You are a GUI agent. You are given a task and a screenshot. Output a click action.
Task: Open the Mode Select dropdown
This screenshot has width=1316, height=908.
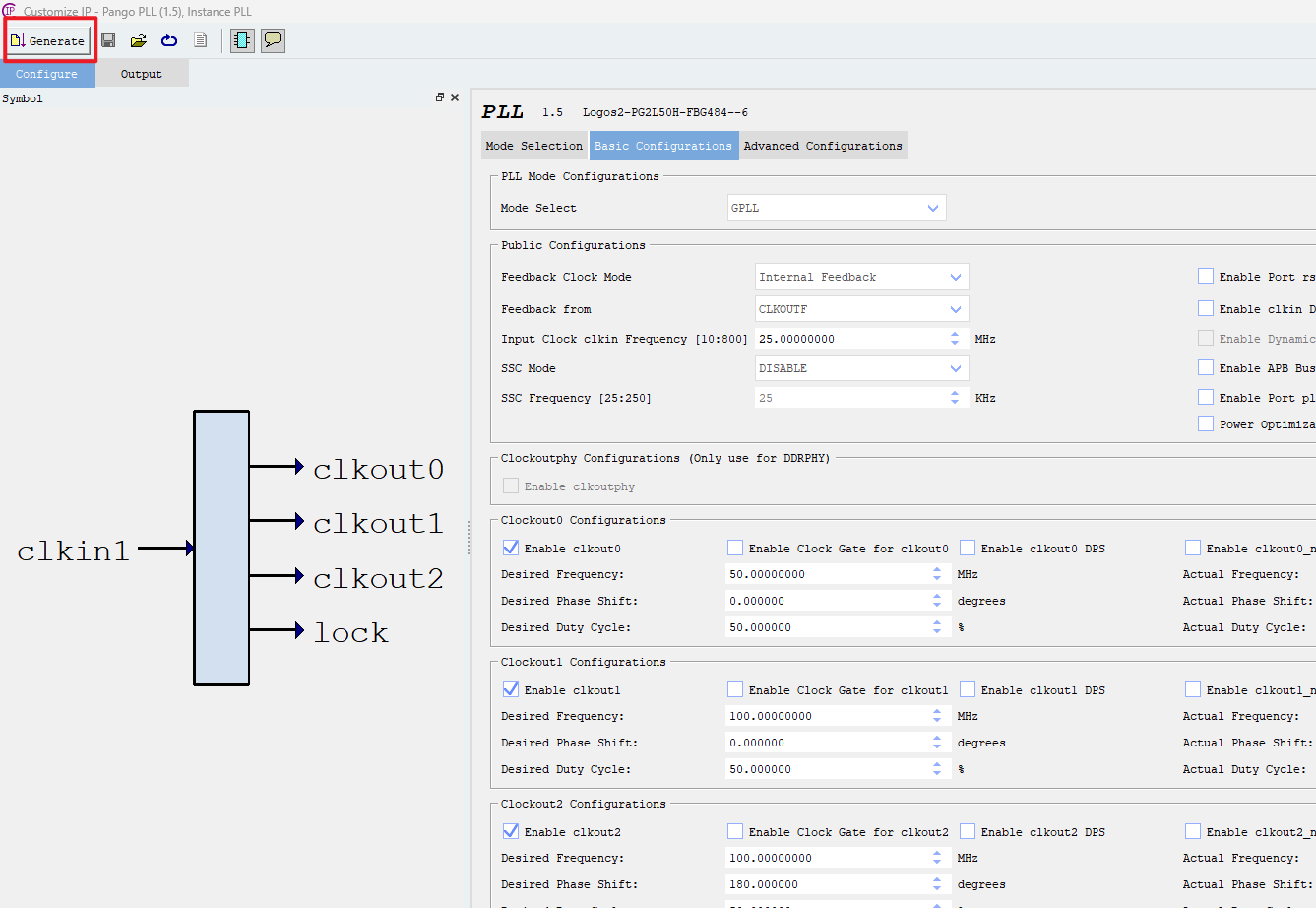click(x=932, y=208)
